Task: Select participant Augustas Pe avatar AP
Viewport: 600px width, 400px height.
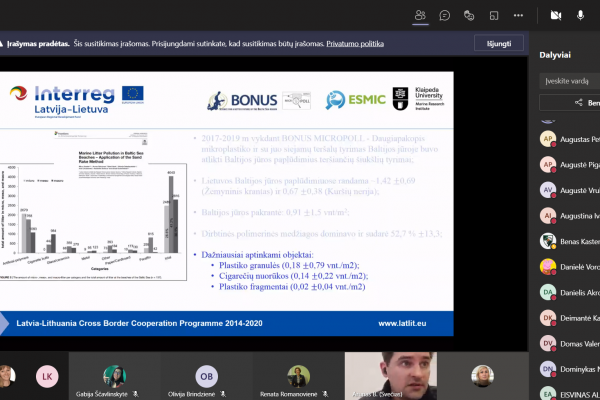Action: 548,139
